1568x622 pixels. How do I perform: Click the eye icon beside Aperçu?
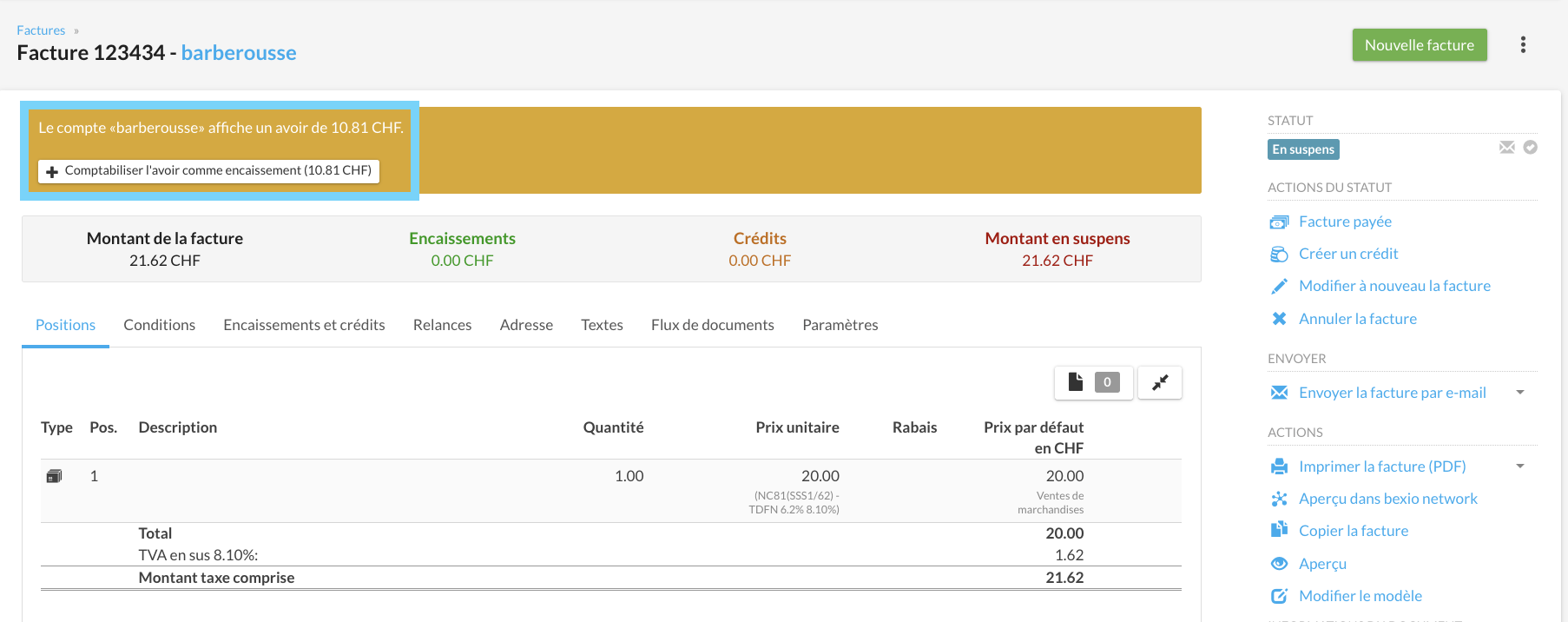tap(1279, 564)
